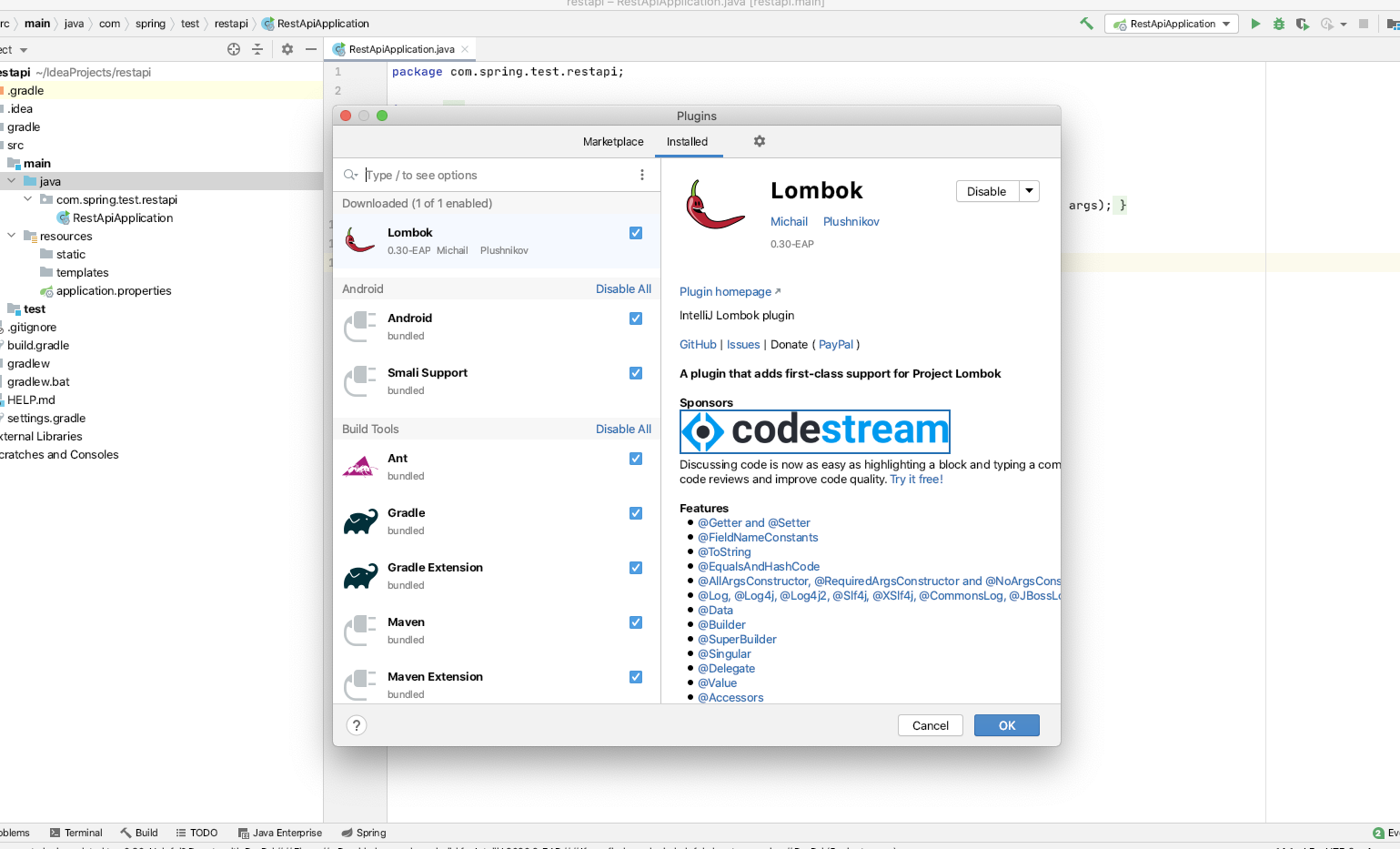Switch to the Marketplace tab
Image resolution: width=1400 pixels, height=849 pixels.
click(x=613, y=141)
